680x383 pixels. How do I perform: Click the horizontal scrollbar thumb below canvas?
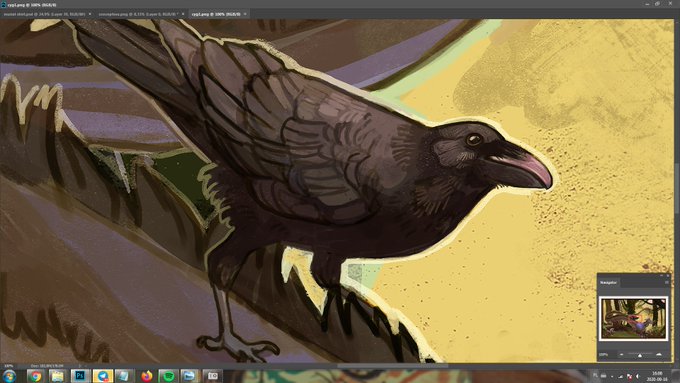pyautogui.click(x=392, y=366)
